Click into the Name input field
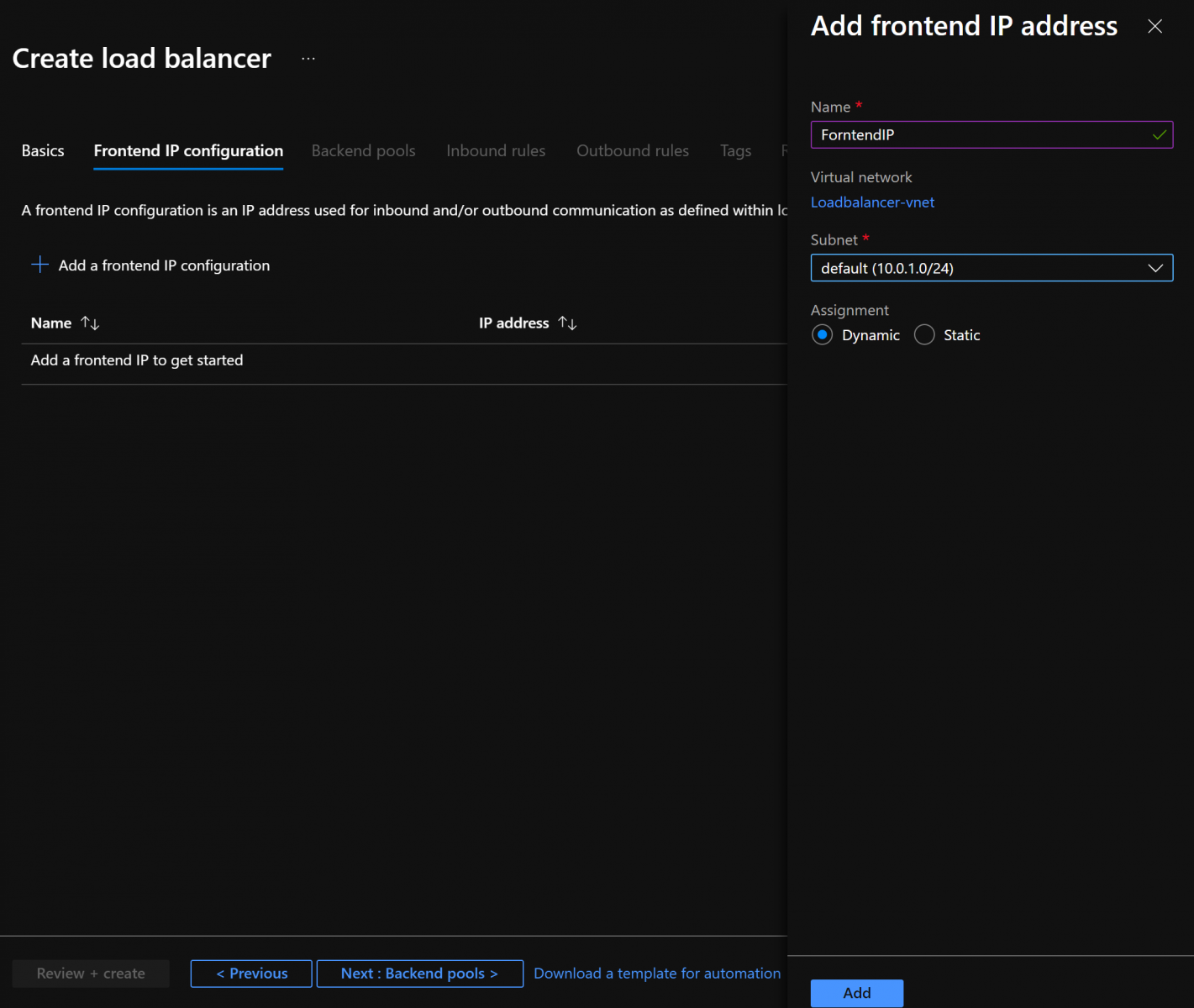The height and width of the screenshot is (1008, 1194). [975, 135]
